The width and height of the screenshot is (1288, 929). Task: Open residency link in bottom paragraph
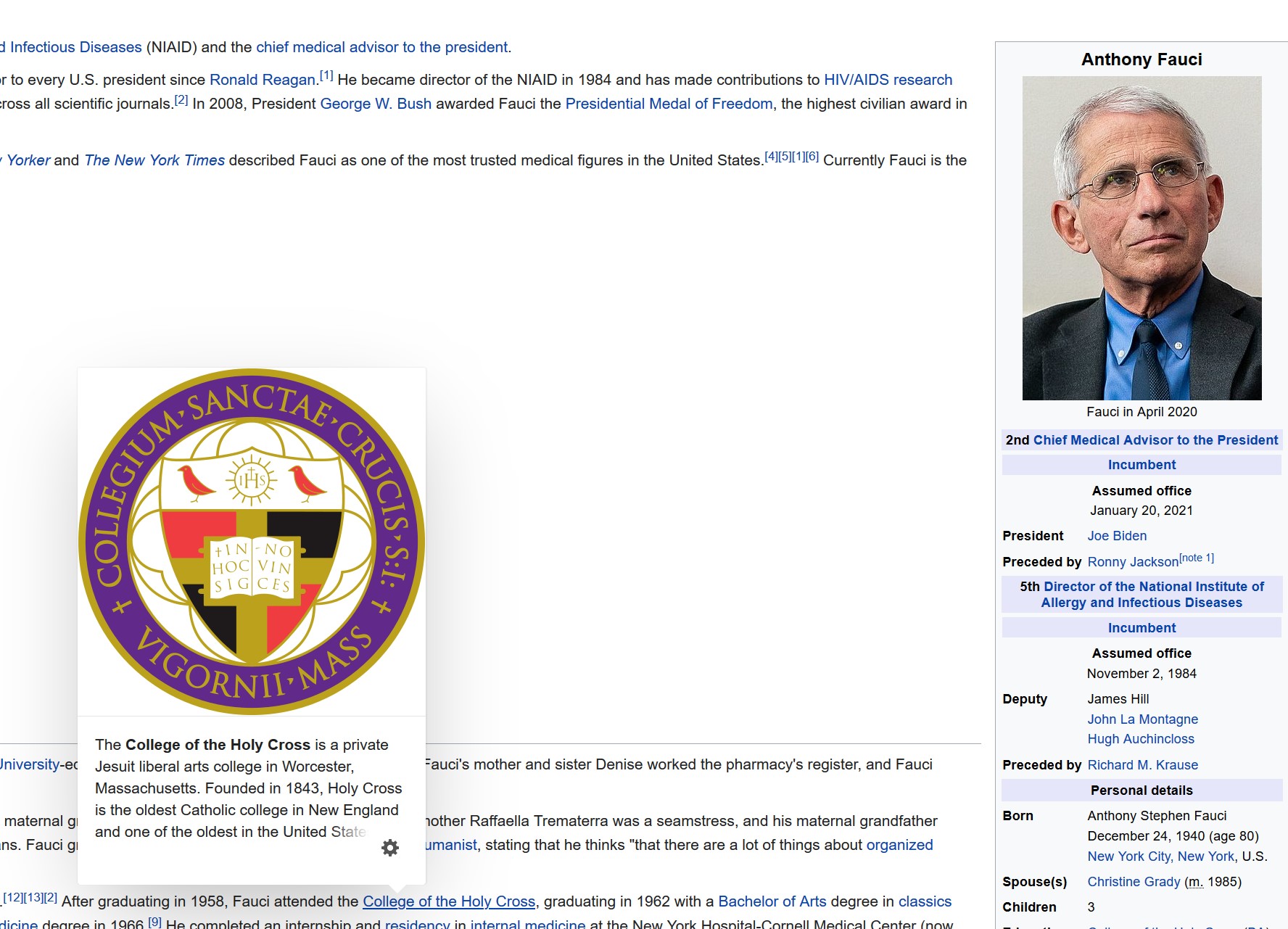point(417,925)
